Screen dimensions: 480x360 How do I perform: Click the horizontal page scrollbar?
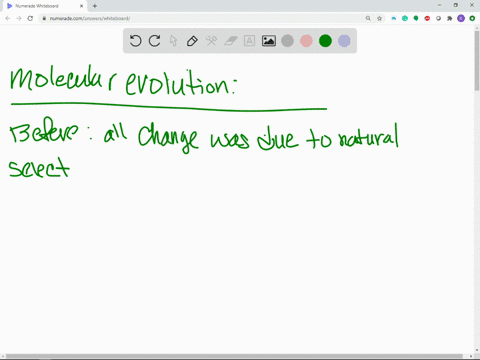pos(233,356)
